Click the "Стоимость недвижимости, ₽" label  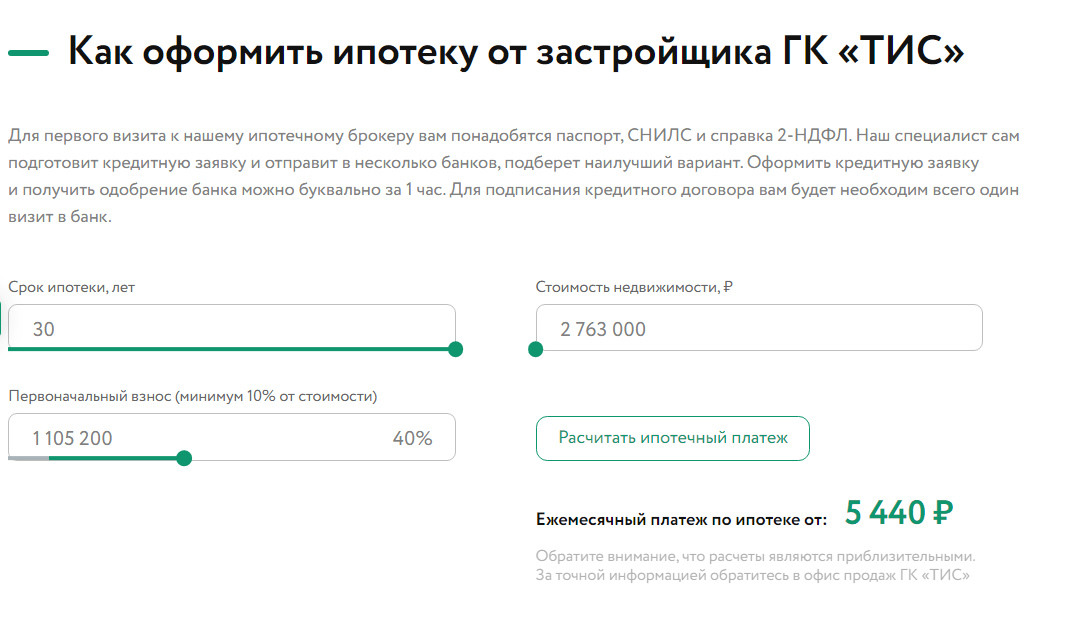[x=634, y=287]
